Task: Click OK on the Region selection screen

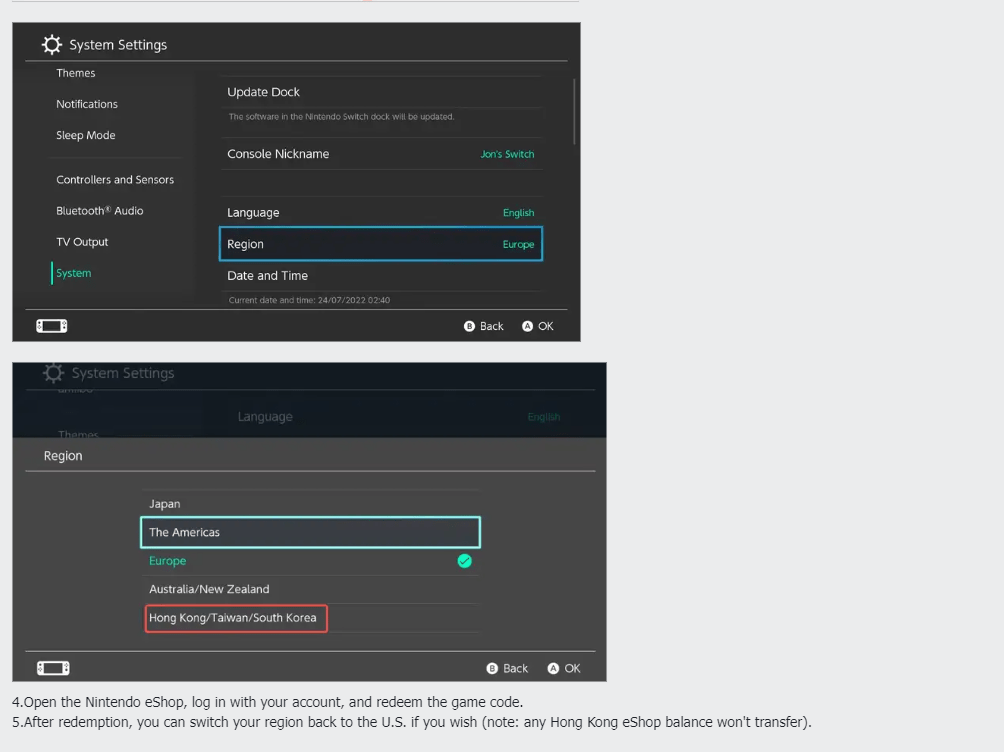Action: (x=564, y=668)
